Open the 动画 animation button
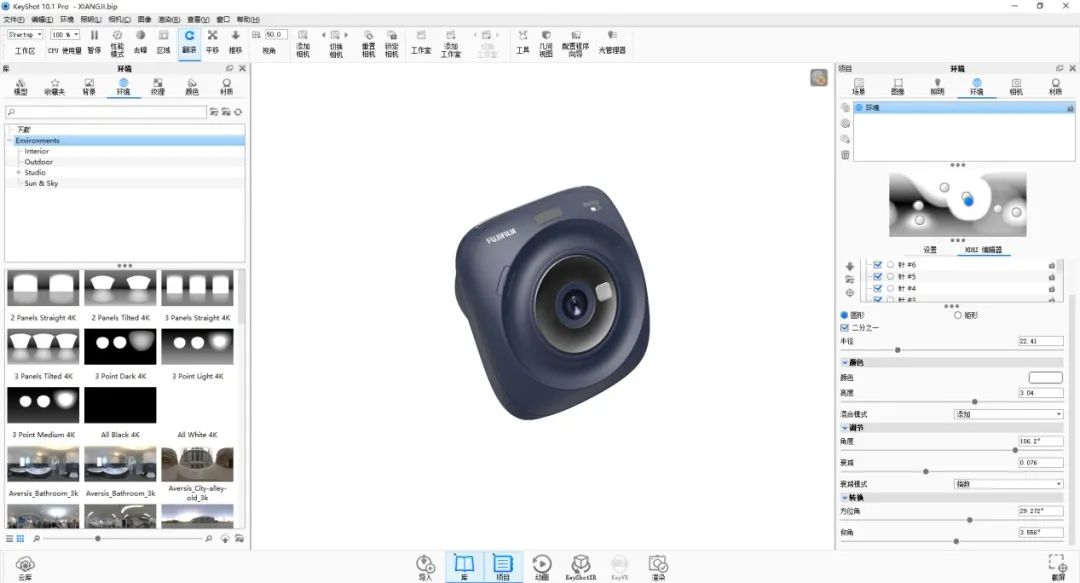Viewport: 1080px width, 583px height. tap(542, 564)
